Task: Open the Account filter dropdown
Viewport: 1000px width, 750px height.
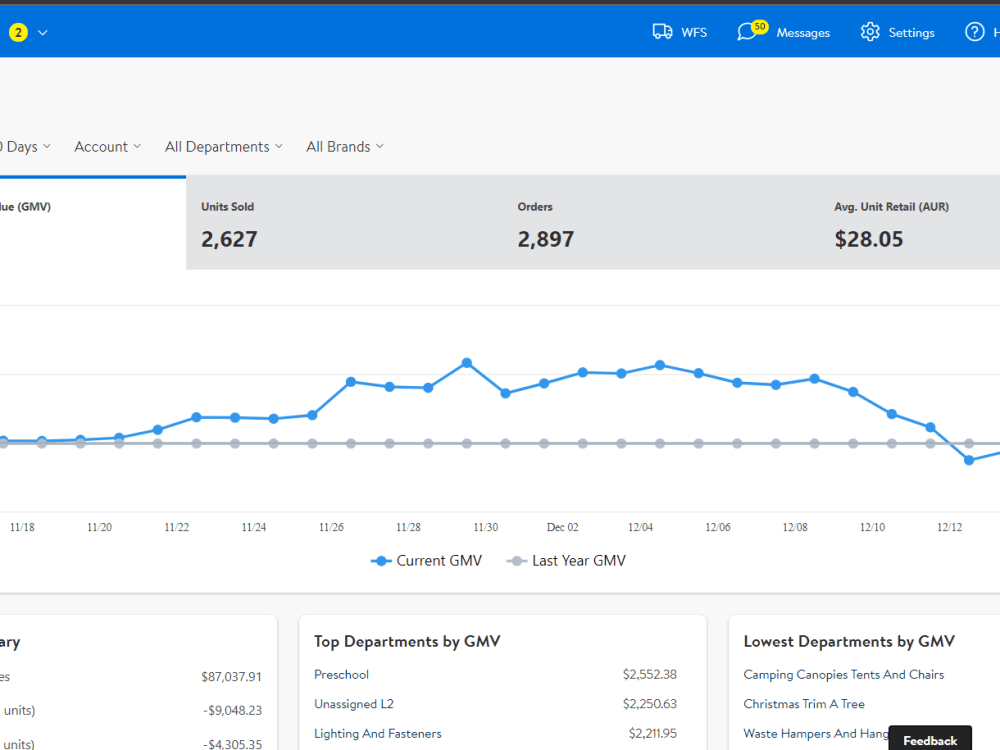Action: [x=107, y=147]
